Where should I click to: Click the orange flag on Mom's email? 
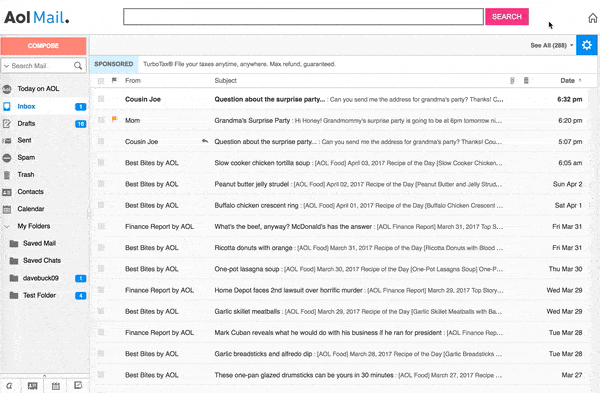114,119
